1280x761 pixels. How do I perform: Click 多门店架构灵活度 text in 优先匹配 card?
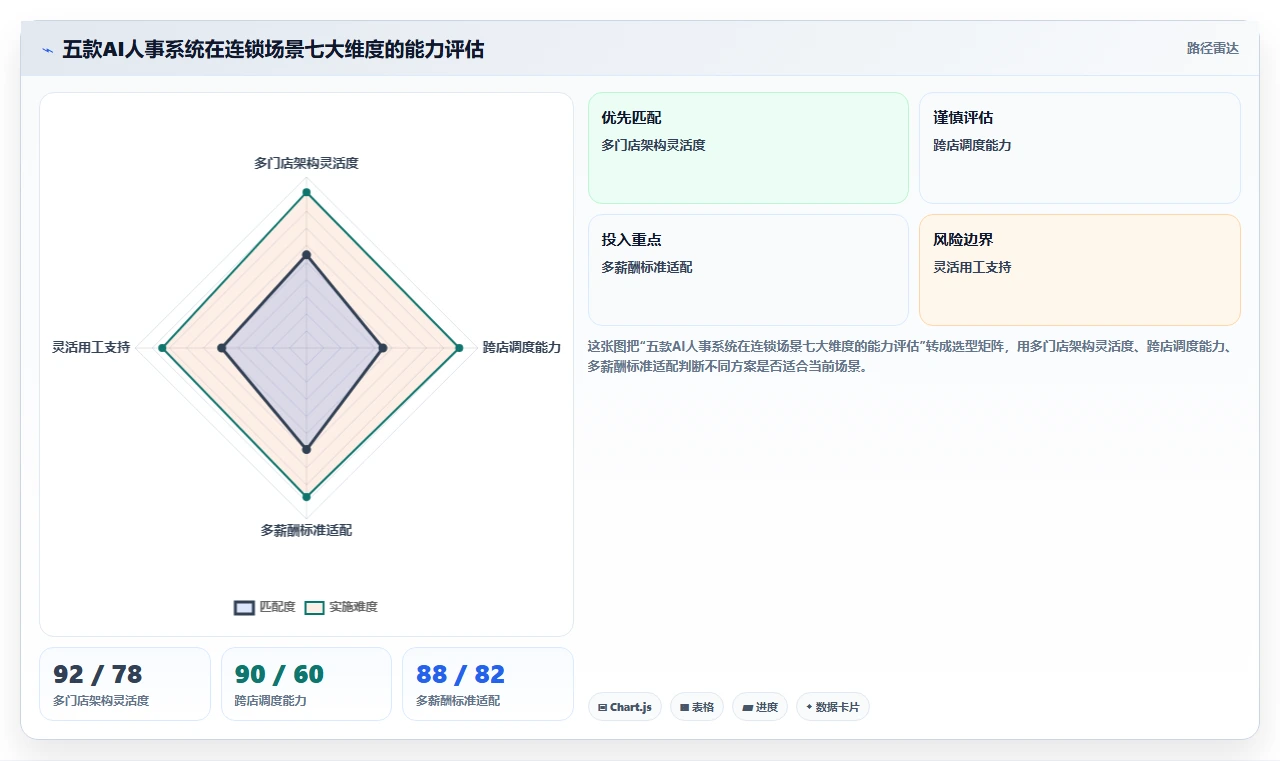pos(653,145)
